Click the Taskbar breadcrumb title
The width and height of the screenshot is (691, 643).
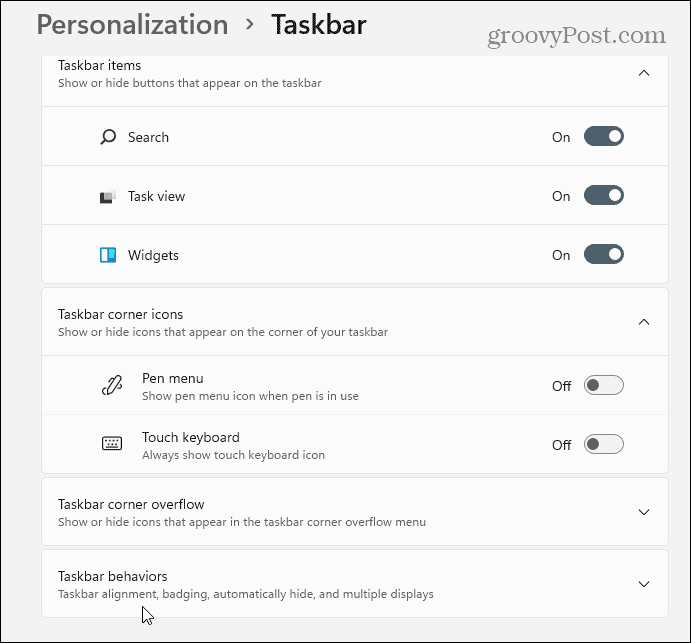coord(319,25)
